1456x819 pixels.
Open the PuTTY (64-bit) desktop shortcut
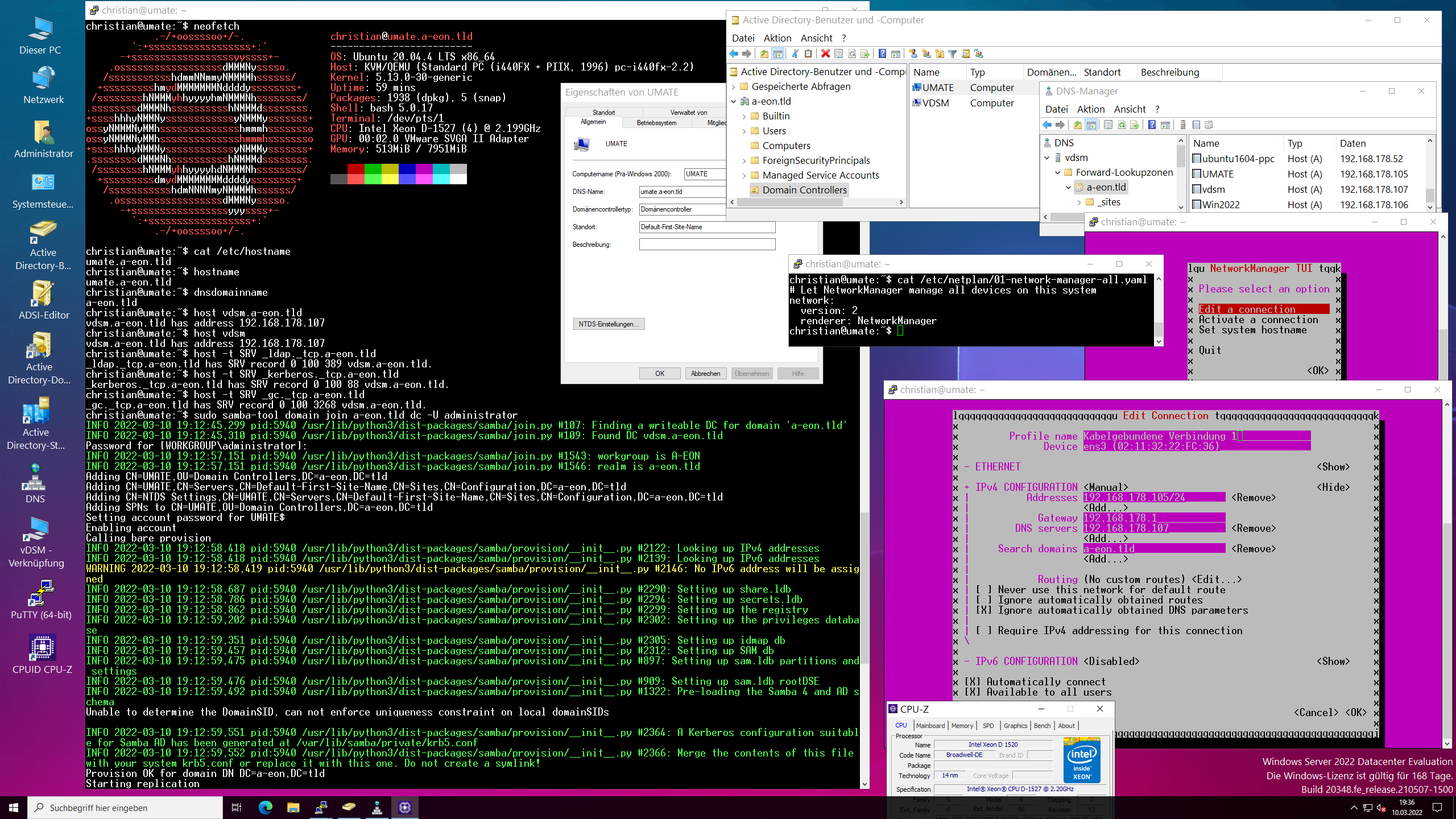(41, 600)
